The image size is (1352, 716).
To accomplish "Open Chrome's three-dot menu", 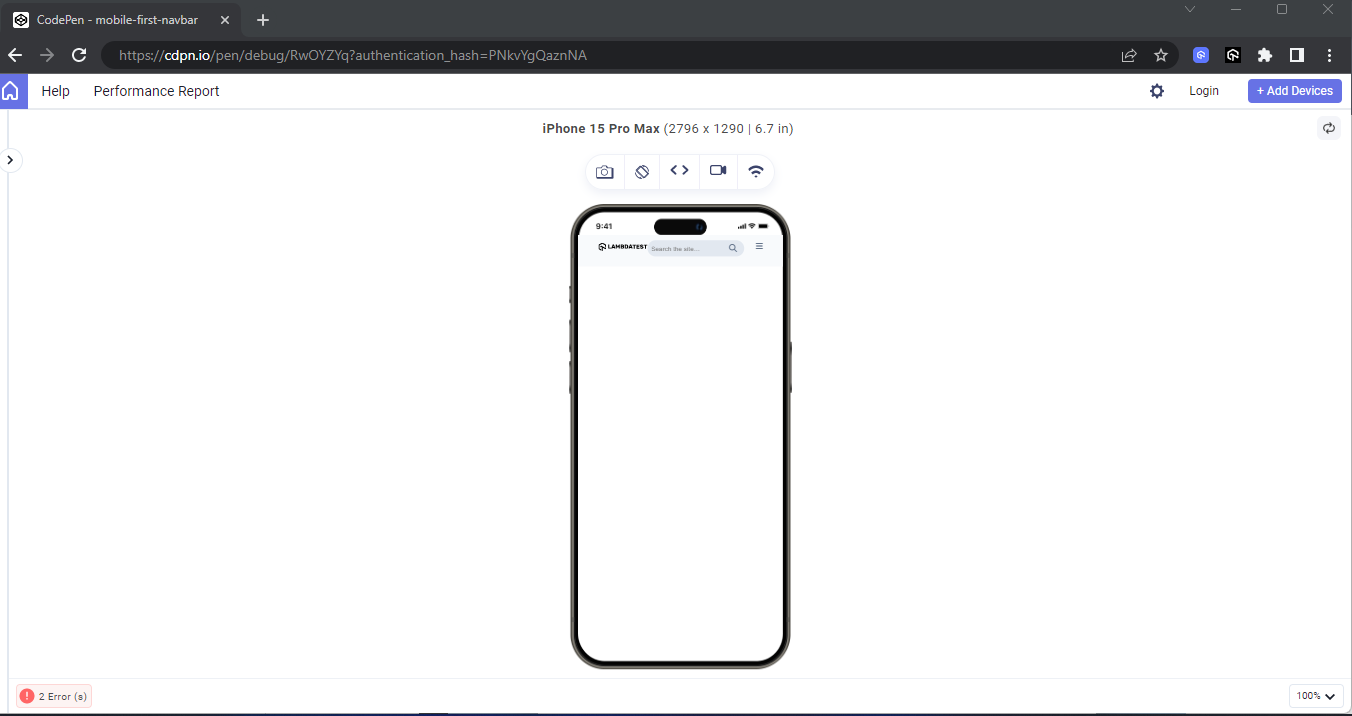I will [x=1330, y=55].
